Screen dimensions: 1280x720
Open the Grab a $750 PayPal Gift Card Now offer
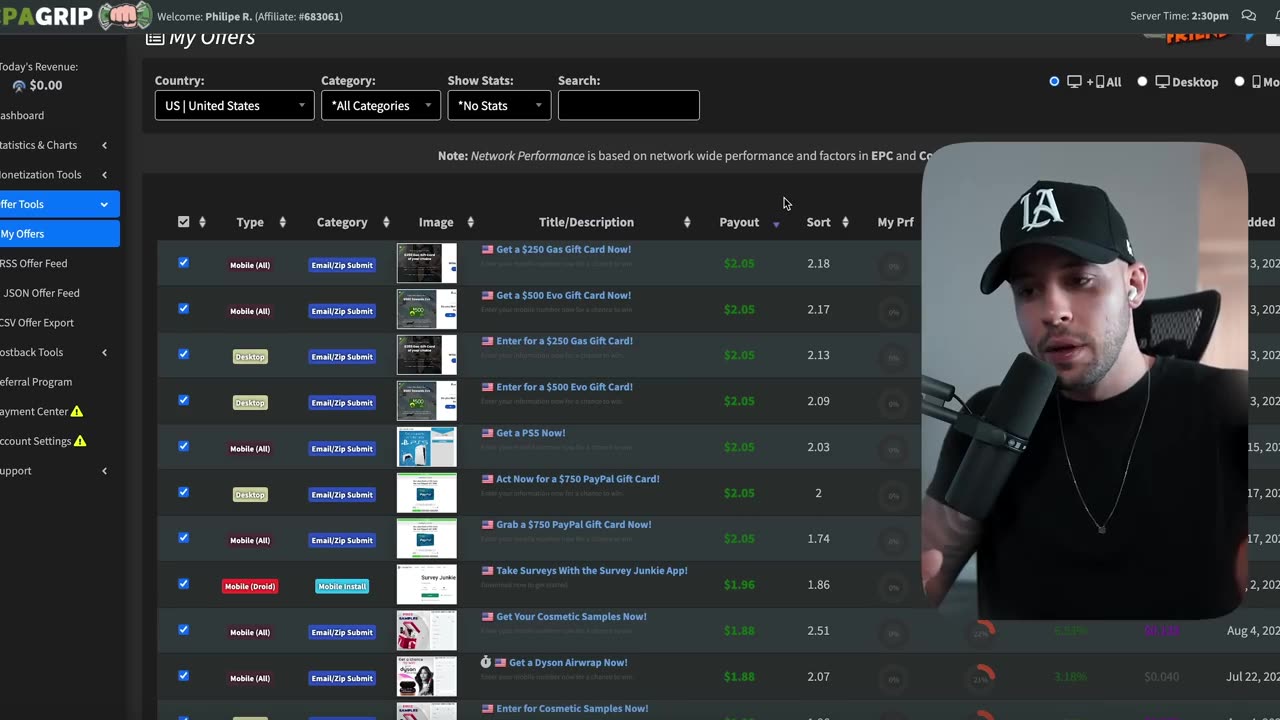click(x=574, y=525)
